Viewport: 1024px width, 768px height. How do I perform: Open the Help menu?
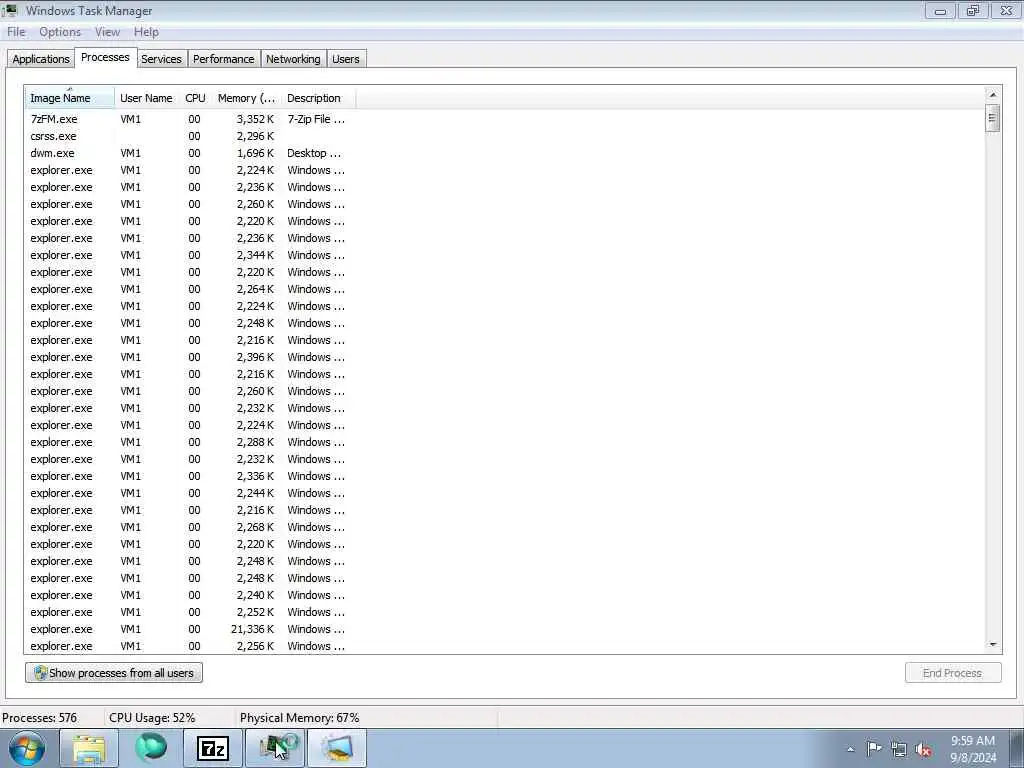point(146,32)
